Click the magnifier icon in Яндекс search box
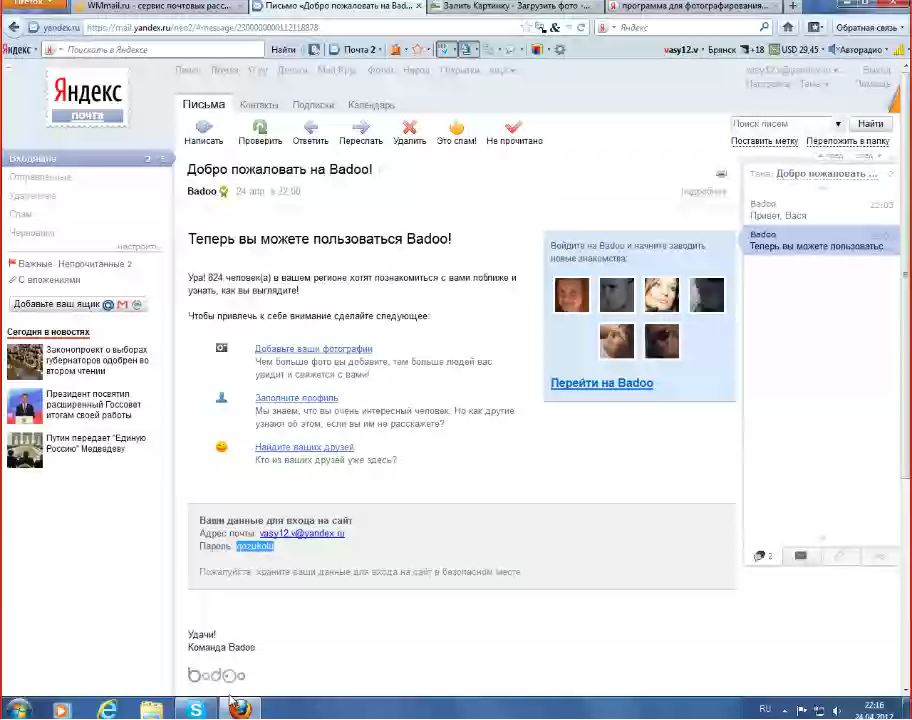The width and height of the screenshot is (912, 720). [764, 27]
